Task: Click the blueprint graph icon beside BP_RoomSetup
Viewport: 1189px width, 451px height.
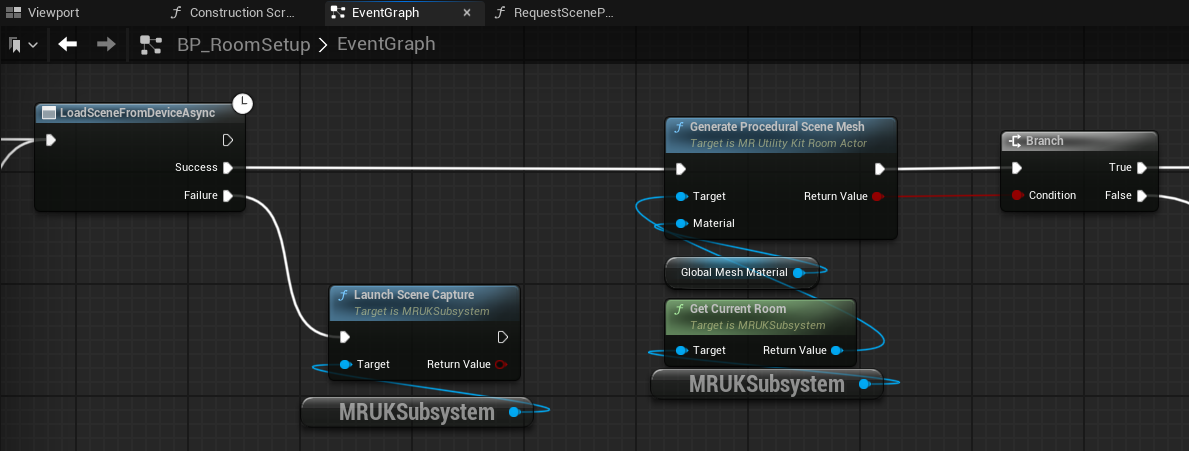Action: [x=151, y=45]
